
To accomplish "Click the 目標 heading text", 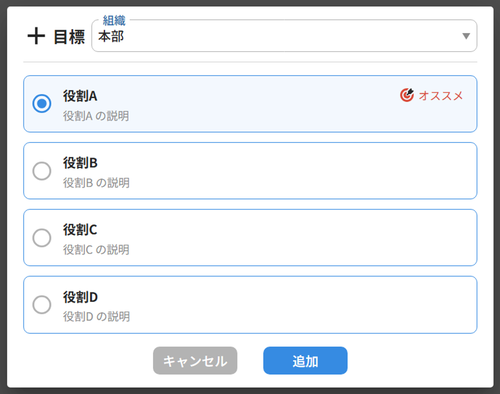I will pos(69,37).
